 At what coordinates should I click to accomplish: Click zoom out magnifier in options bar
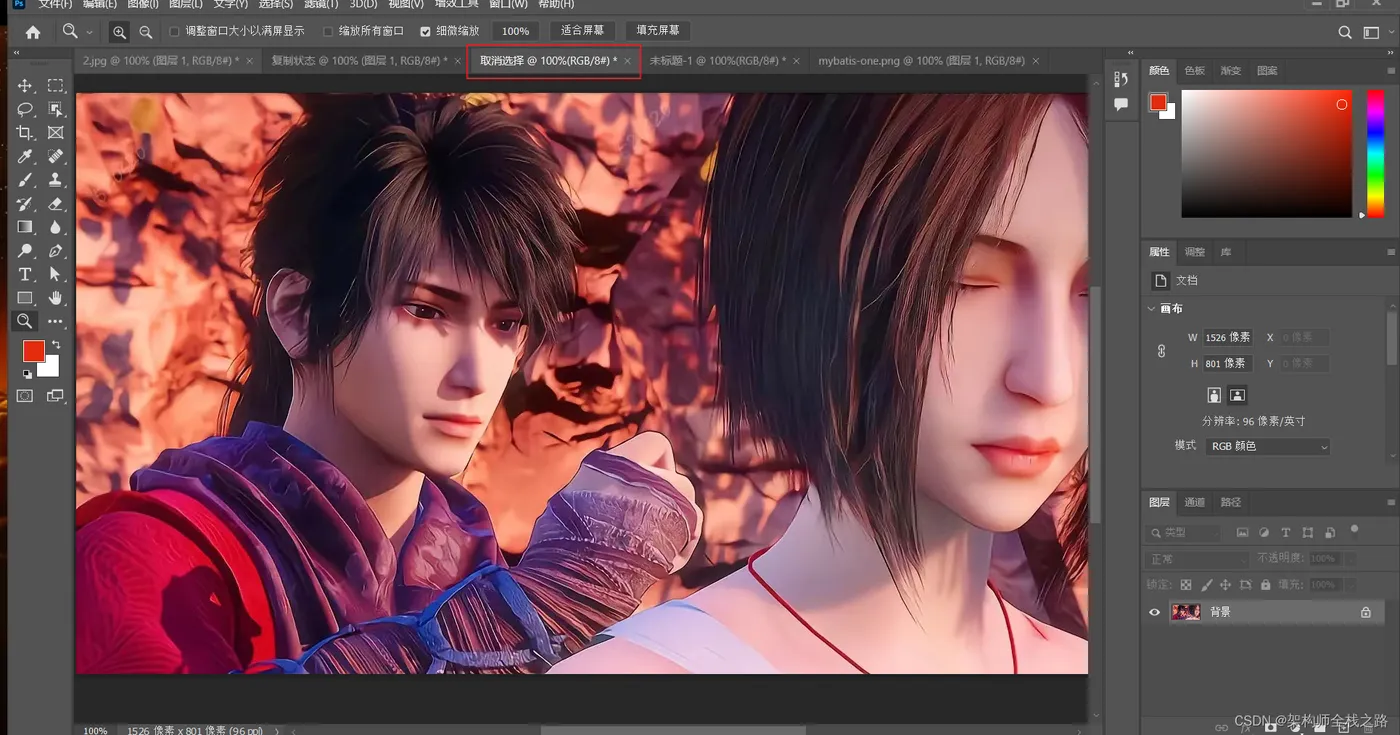point(146,32)
